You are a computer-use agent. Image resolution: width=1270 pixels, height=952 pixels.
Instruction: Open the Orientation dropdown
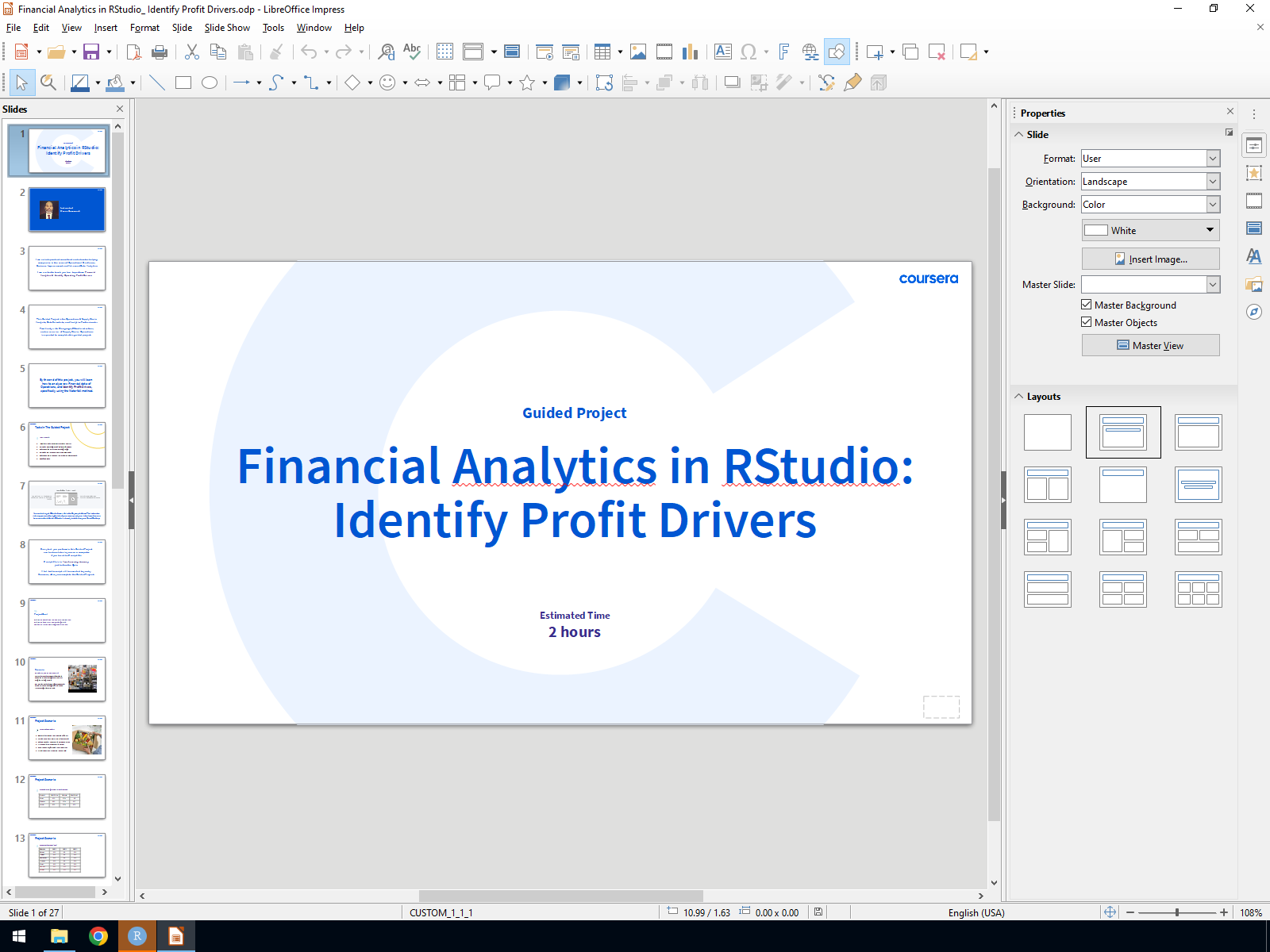point(1212,182)
